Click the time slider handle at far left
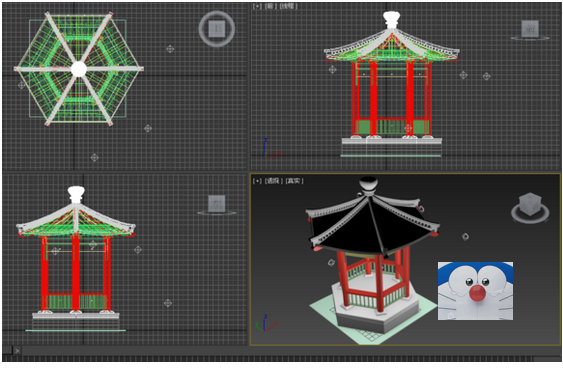Viewport: 563px width, 370px height. pyautogui.click(x=7, y=351)
